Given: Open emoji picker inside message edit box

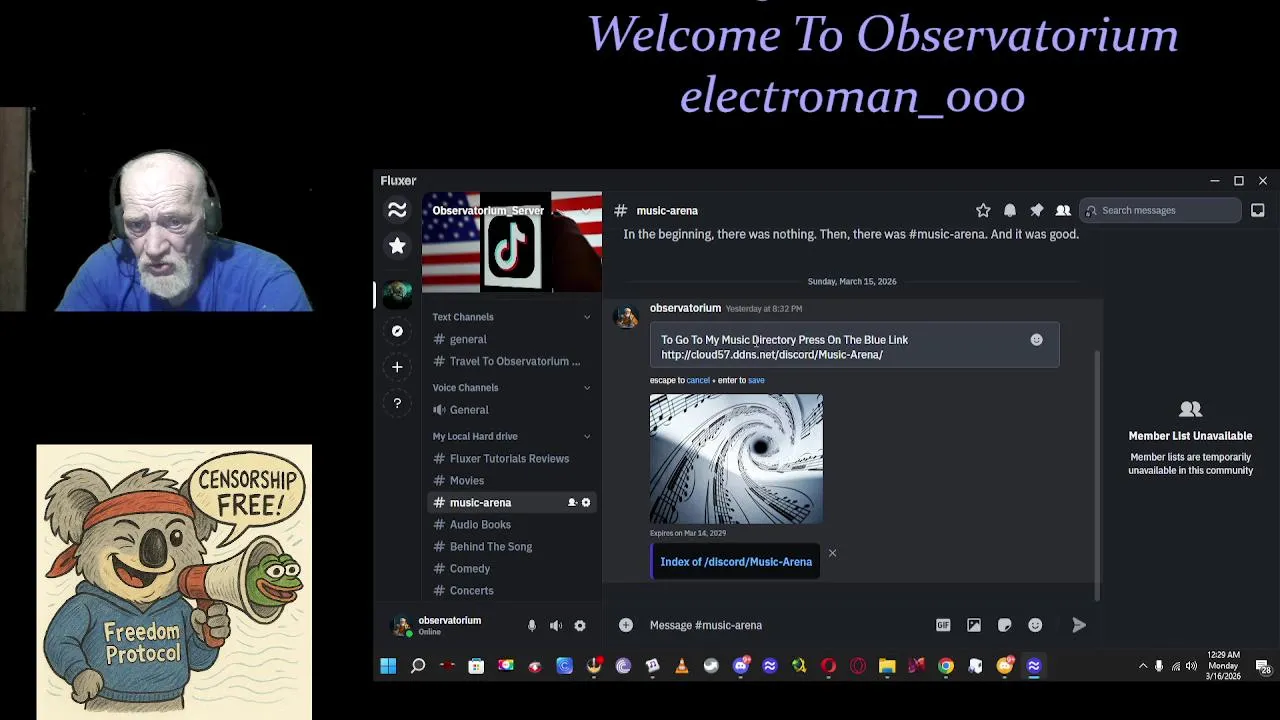Looking at the screenshot, I should [1036, 340].
